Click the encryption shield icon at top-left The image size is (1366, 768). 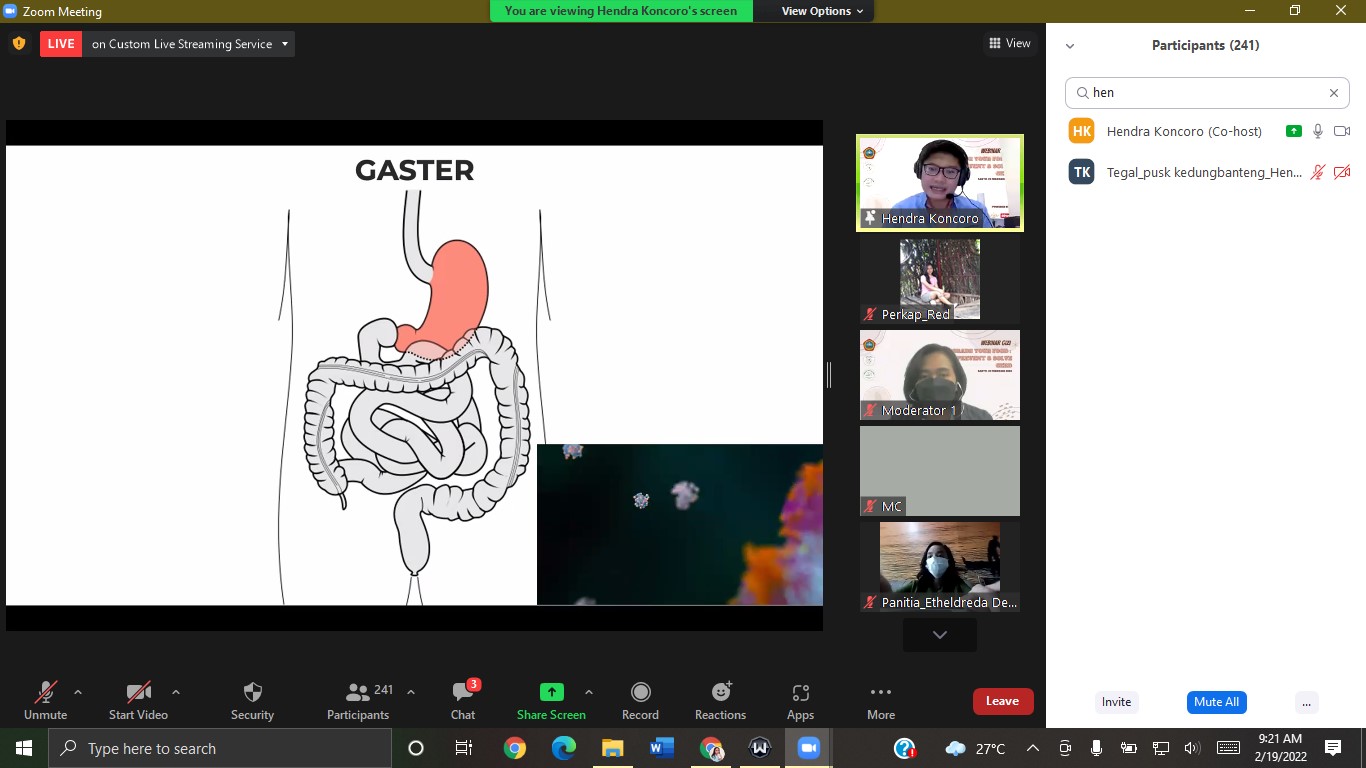tap(19, 44)
